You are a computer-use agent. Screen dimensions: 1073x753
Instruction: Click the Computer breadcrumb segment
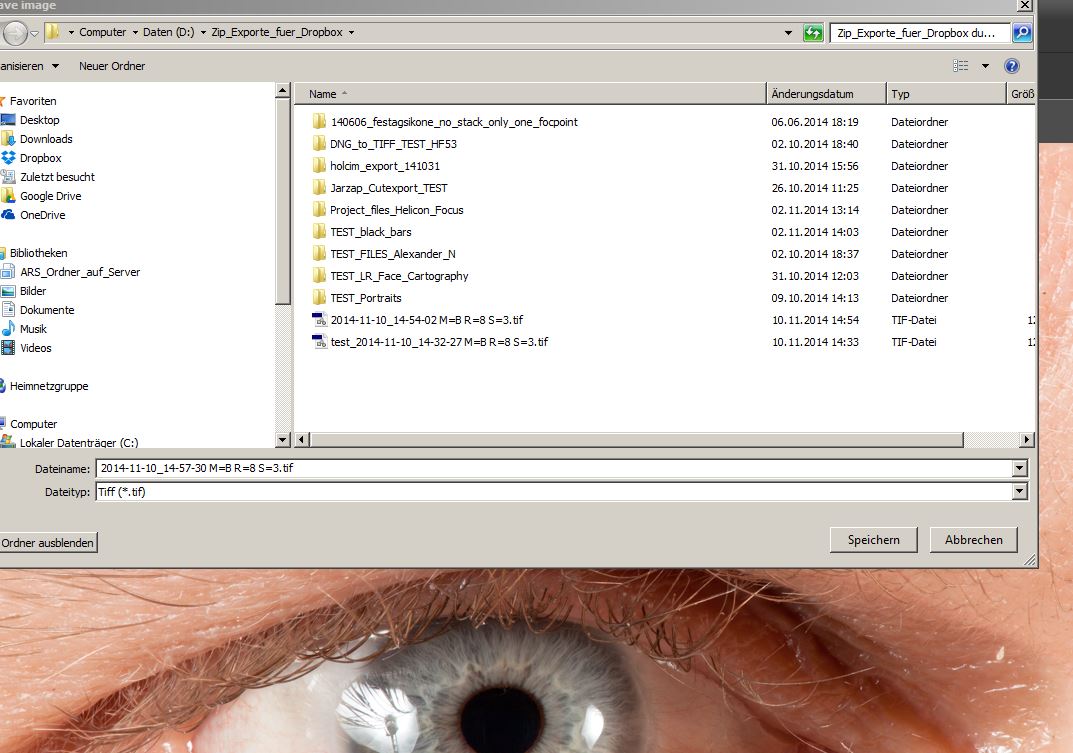click(103, 32)
